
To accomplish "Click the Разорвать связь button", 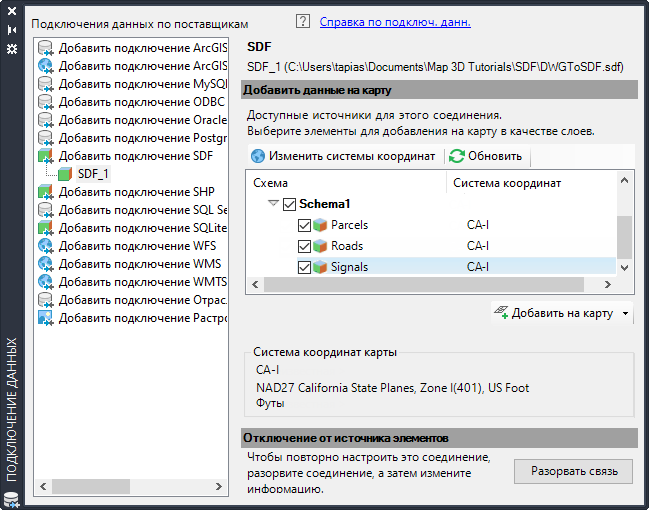I will pos(573,471).
